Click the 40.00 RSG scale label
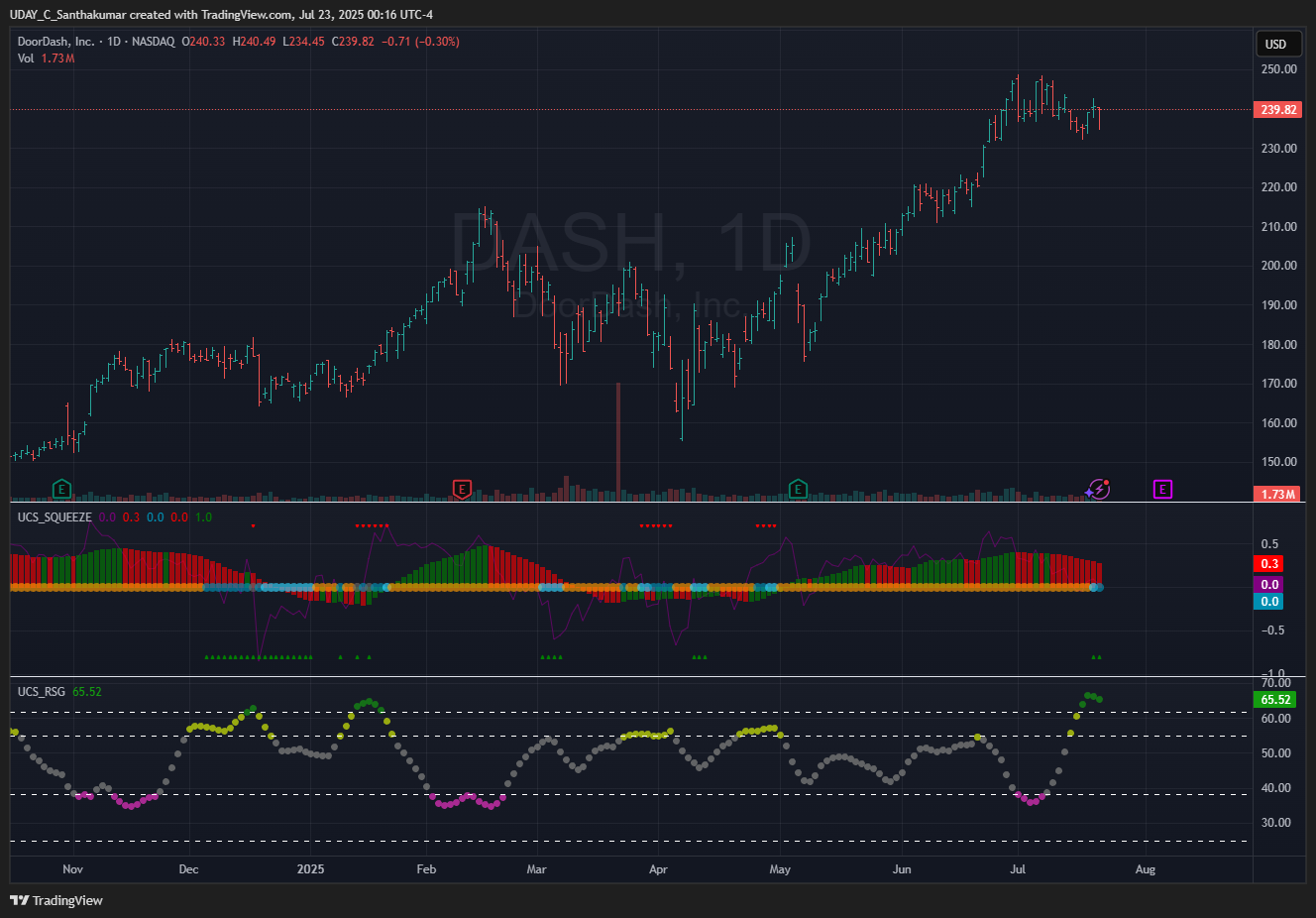 click(x=1276, y=788)
